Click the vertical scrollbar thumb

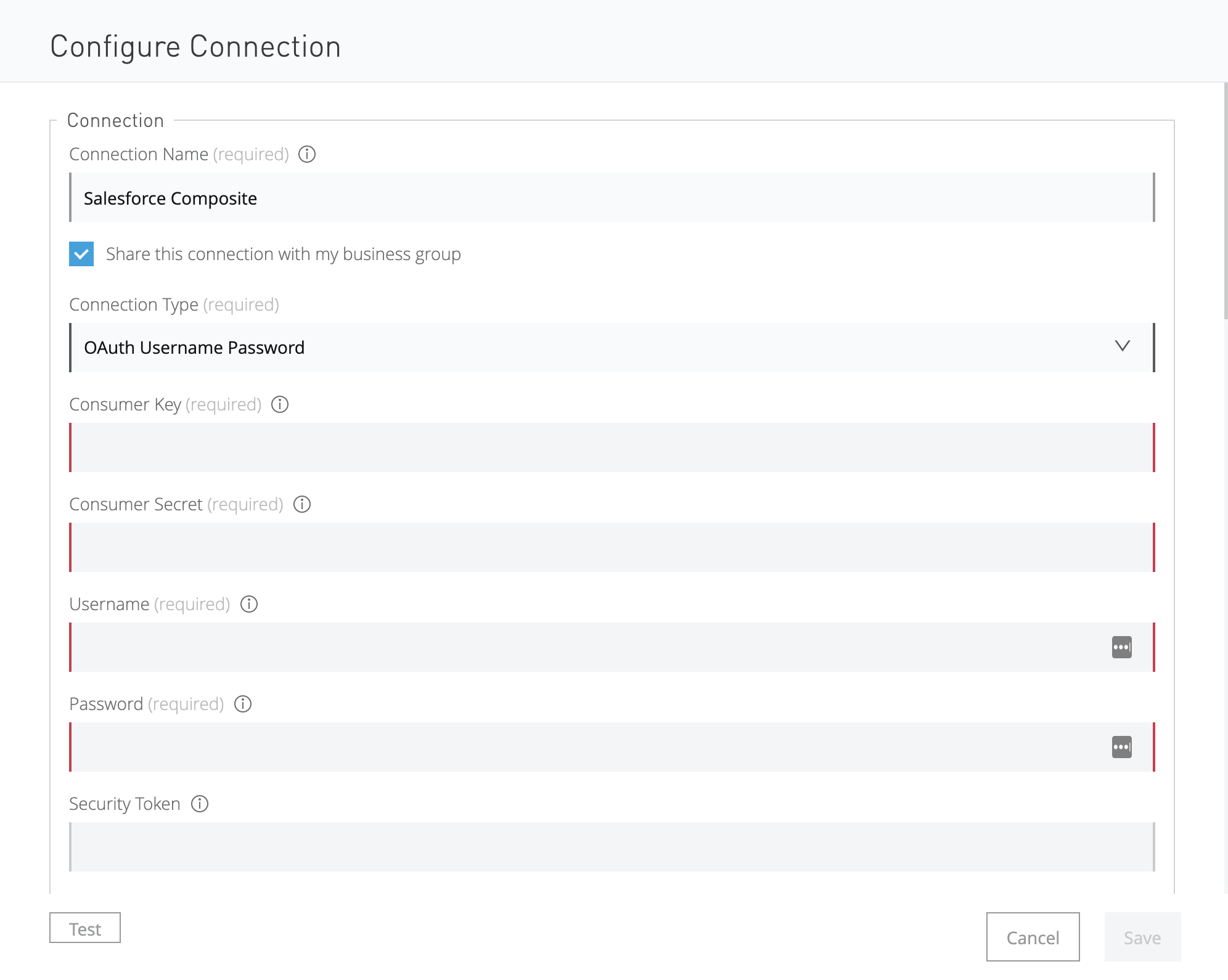[1226, 200]
